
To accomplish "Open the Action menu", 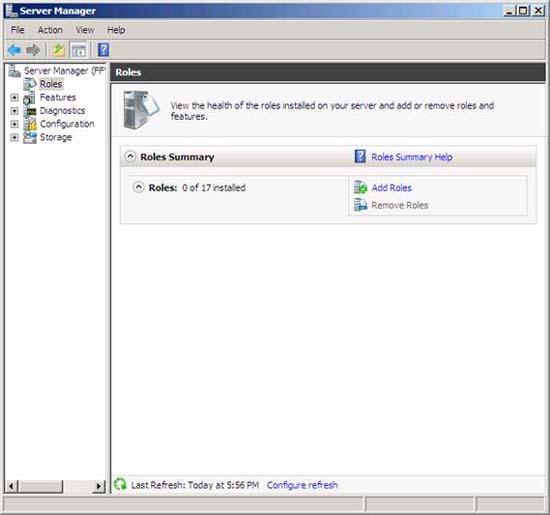I will coord(50,30).
